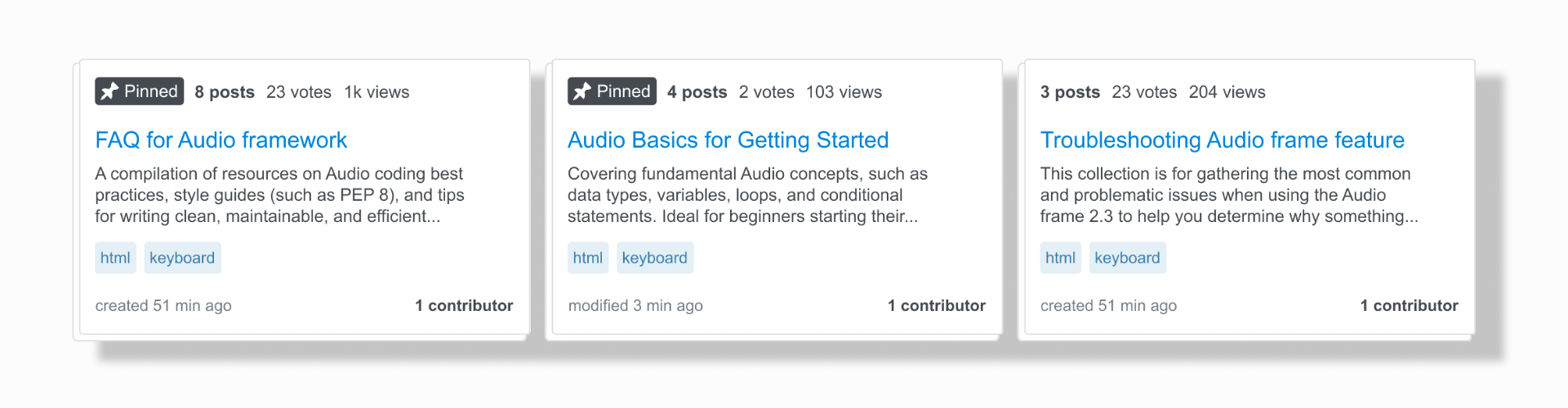This screenshot has width=1568, height=408.
Task: Click Pinned badge on Audio Basics card
Action: click(x=612, y=91)
